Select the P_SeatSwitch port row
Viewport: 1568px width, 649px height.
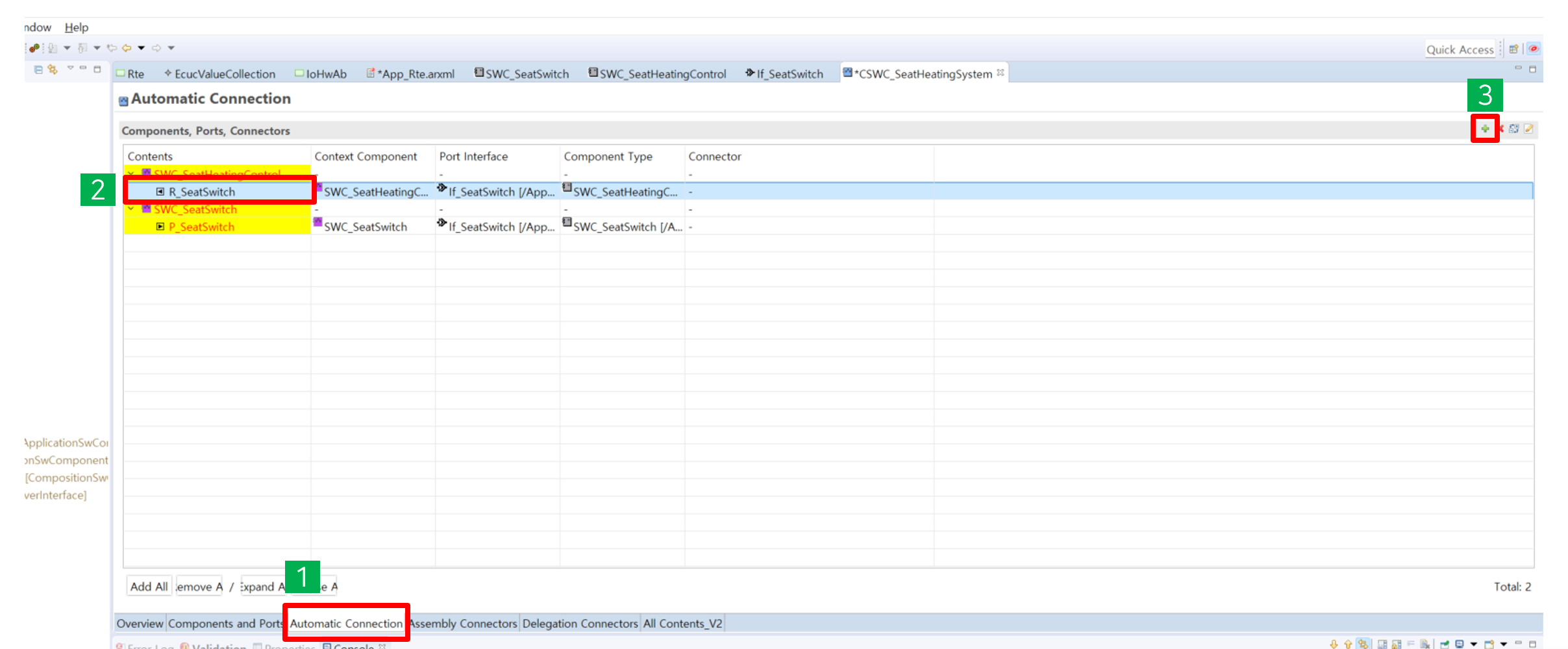coord(201,227)
